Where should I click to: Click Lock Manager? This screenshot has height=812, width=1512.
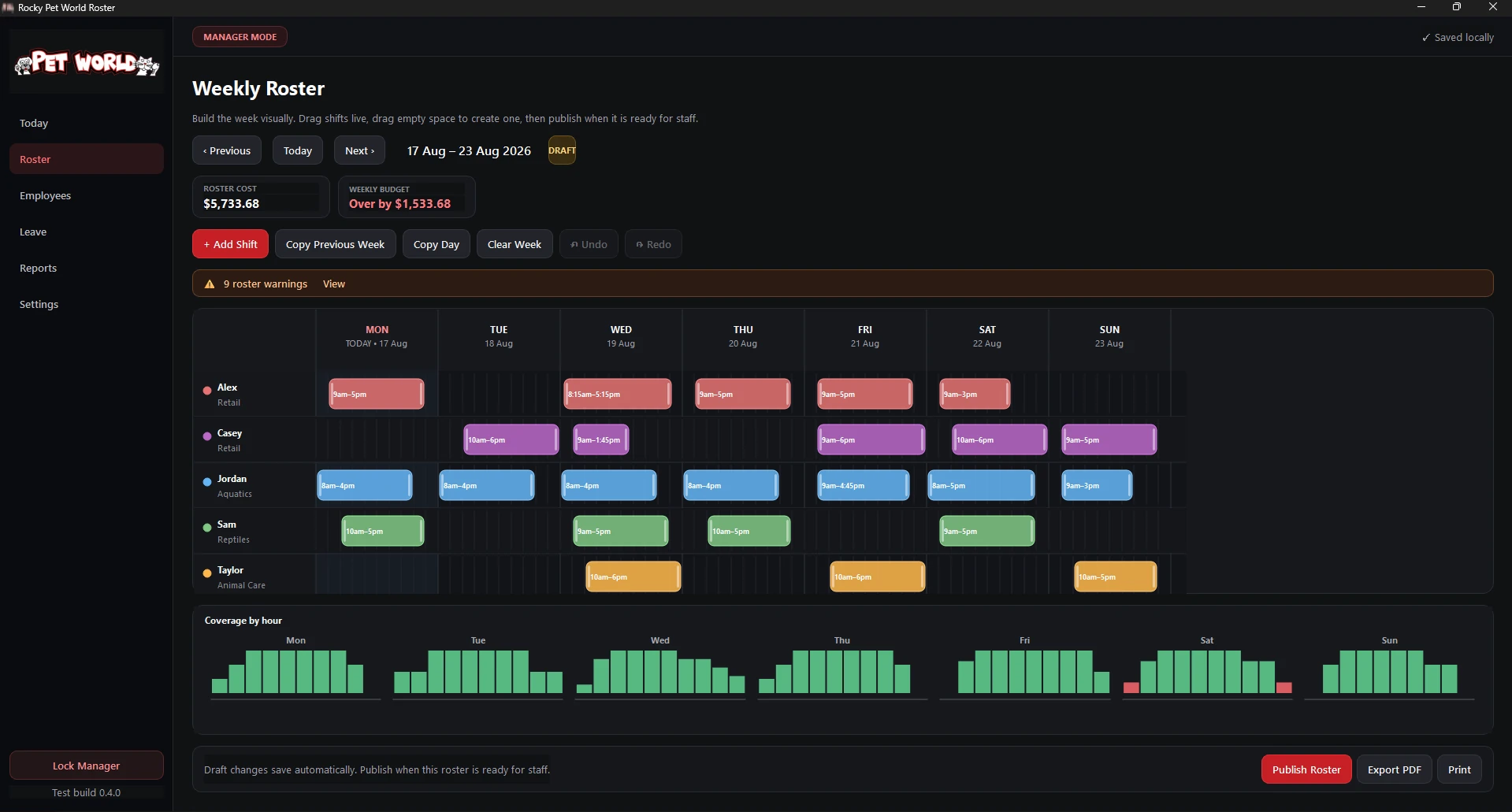(x=87, y=766)
